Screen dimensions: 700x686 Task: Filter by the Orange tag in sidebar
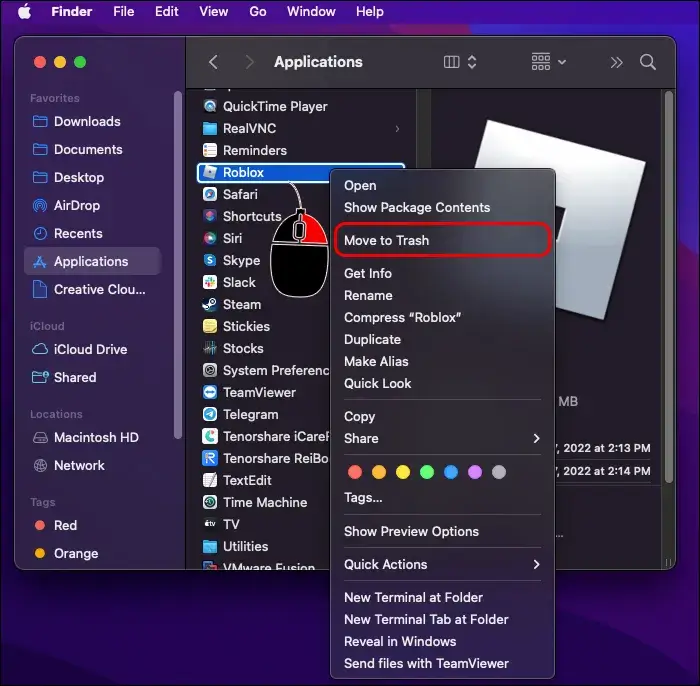click(x=92, y=553)
